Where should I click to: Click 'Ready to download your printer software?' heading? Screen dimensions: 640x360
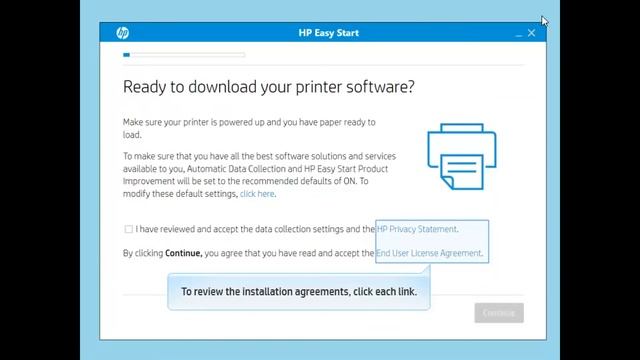pyautogui.click(x=269, y=87)
